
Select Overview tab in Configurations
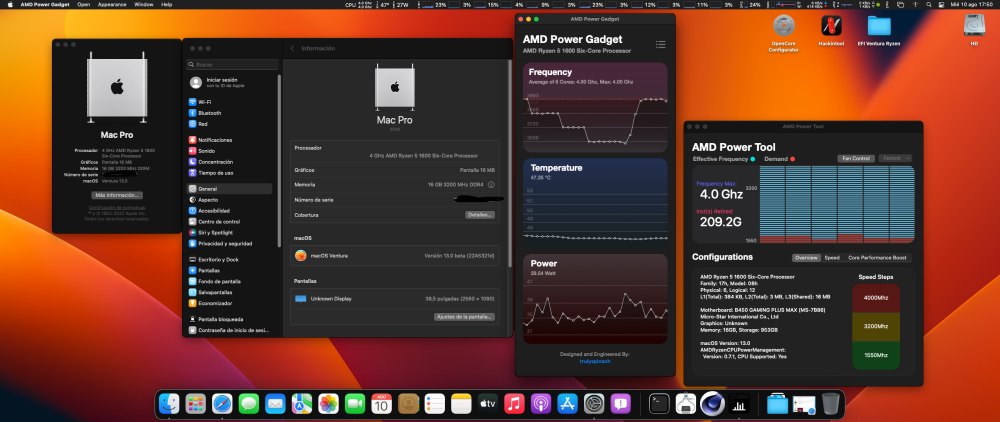(x=806, y=258)
